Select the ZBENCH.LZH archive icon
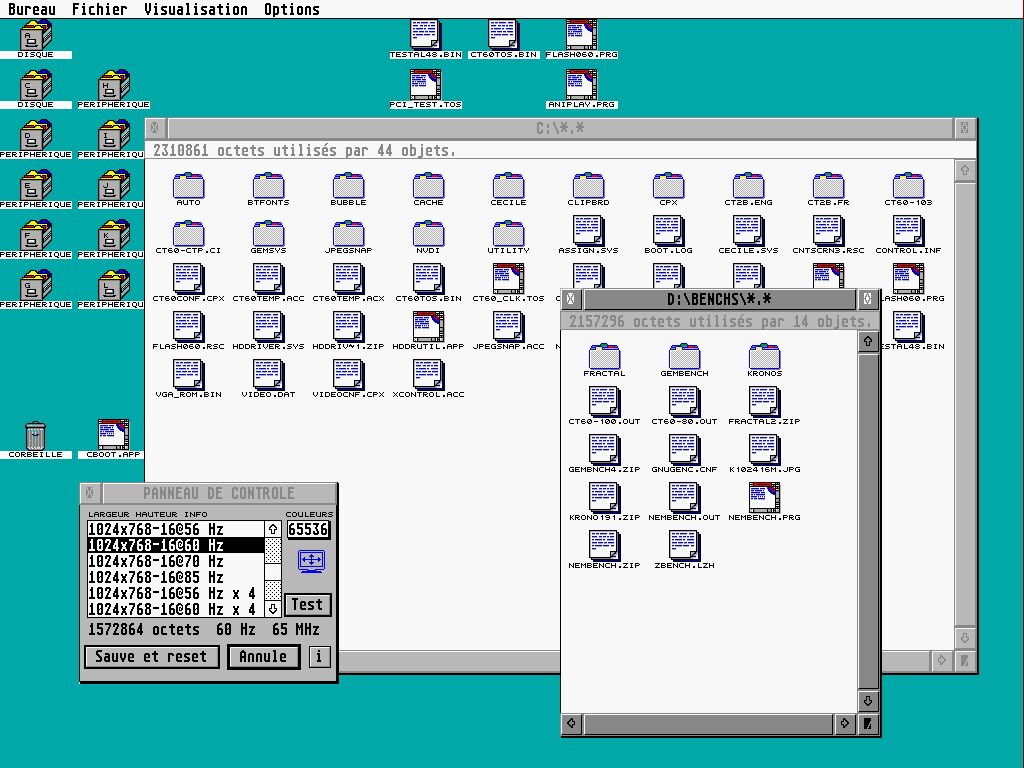The height and width of the screenshot is (768, 1024). pyautogui.click(x=685, y=545)
